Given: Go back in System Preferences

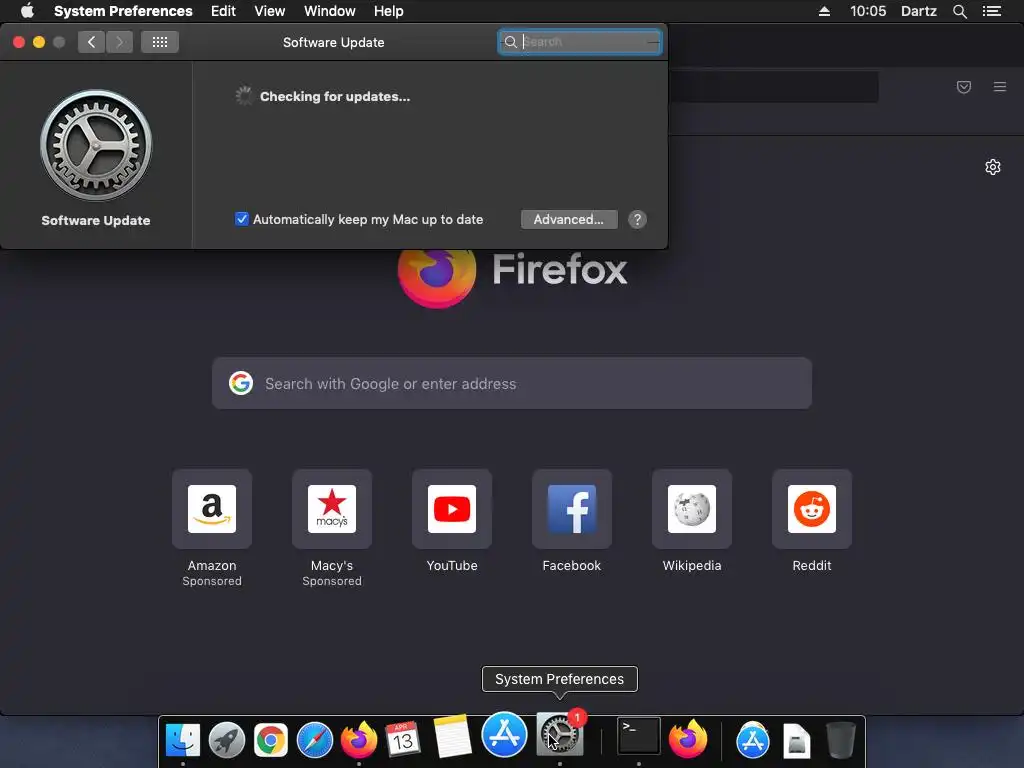Looking at the screenshot, I should pos(91,42).
